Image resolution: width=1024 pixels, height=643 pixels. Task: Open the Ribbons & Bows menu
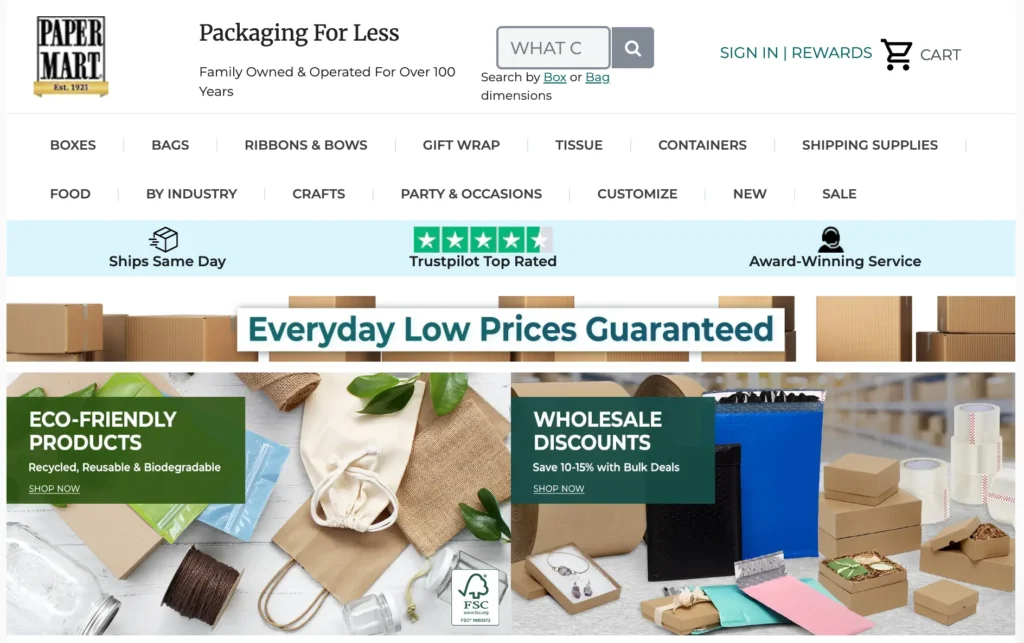306,145
